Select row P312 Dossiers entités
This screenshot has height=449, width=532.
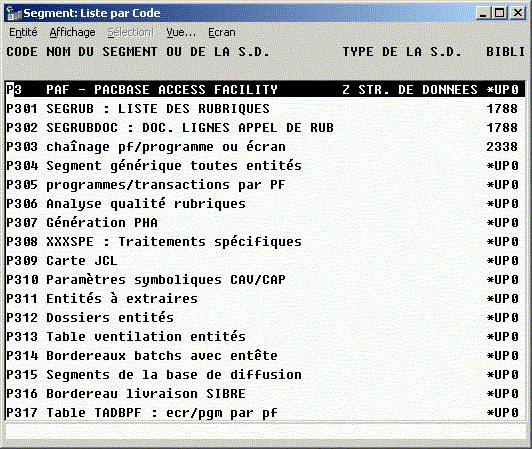pyautogui.click(x=265, y=318)
